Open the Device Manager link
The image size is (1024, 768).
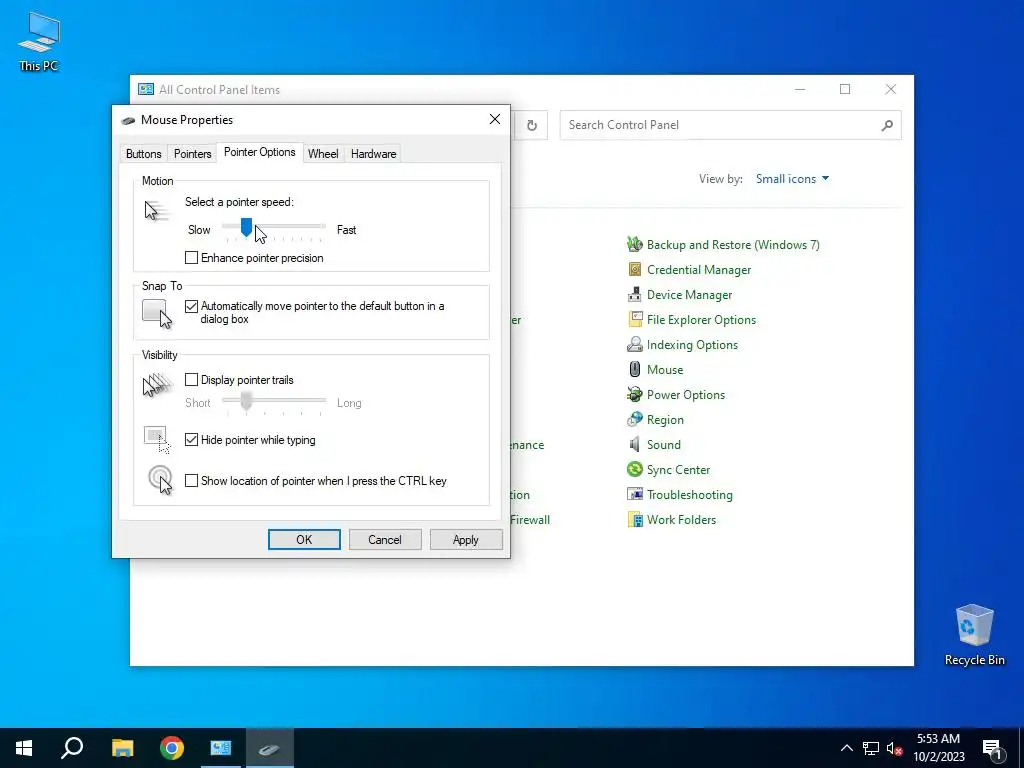click(689, 295)
